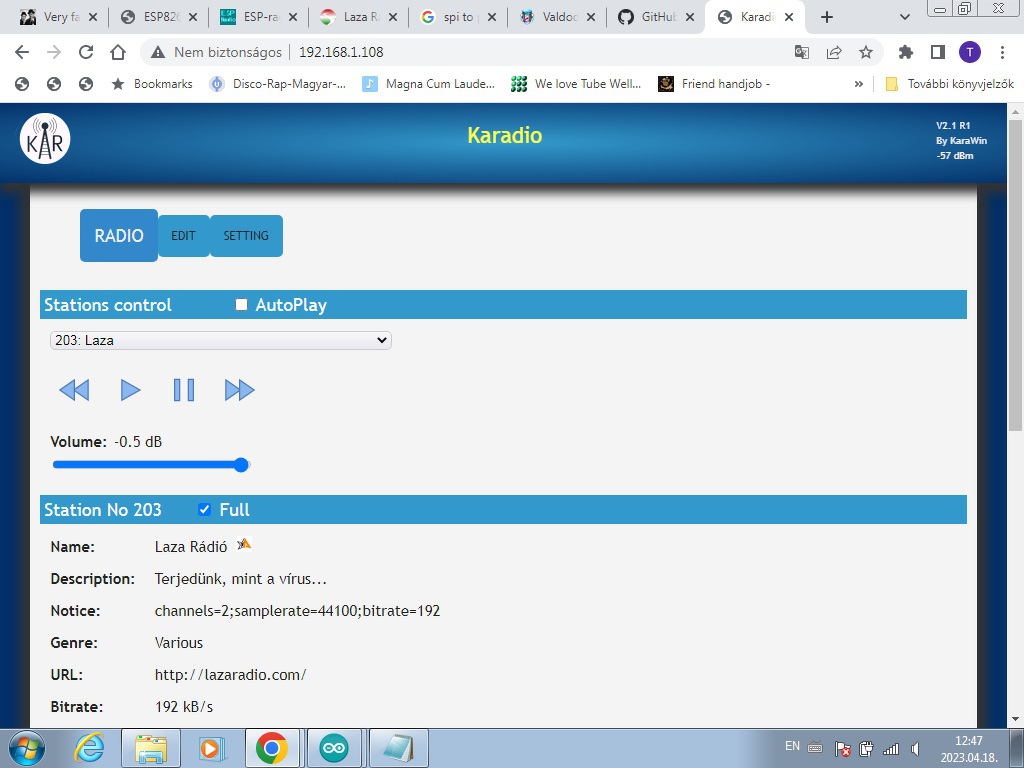Start playback with the play button
The height and width of the screenshot is (768, 1024).
131,390
